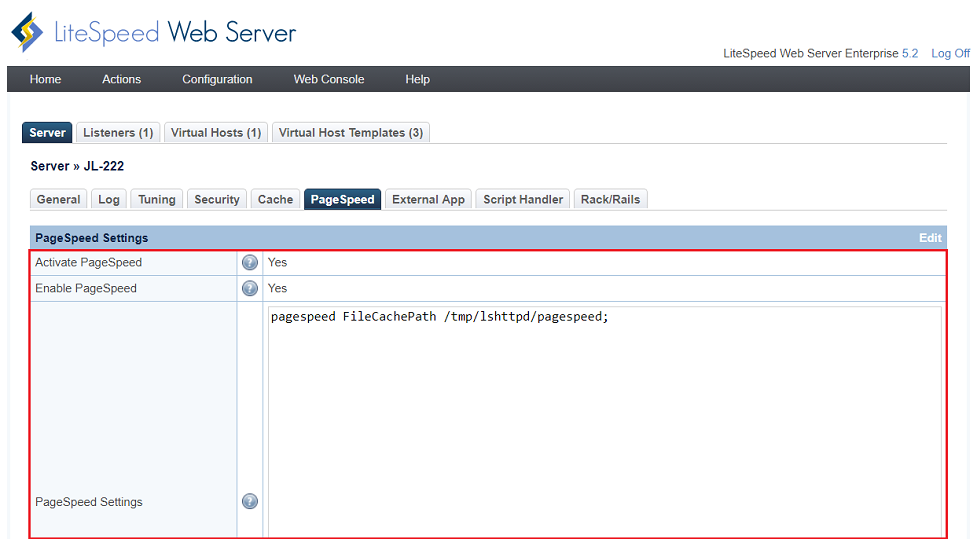
Task: Open the Tuning sub-tab
Action: (x=157, y=199)
